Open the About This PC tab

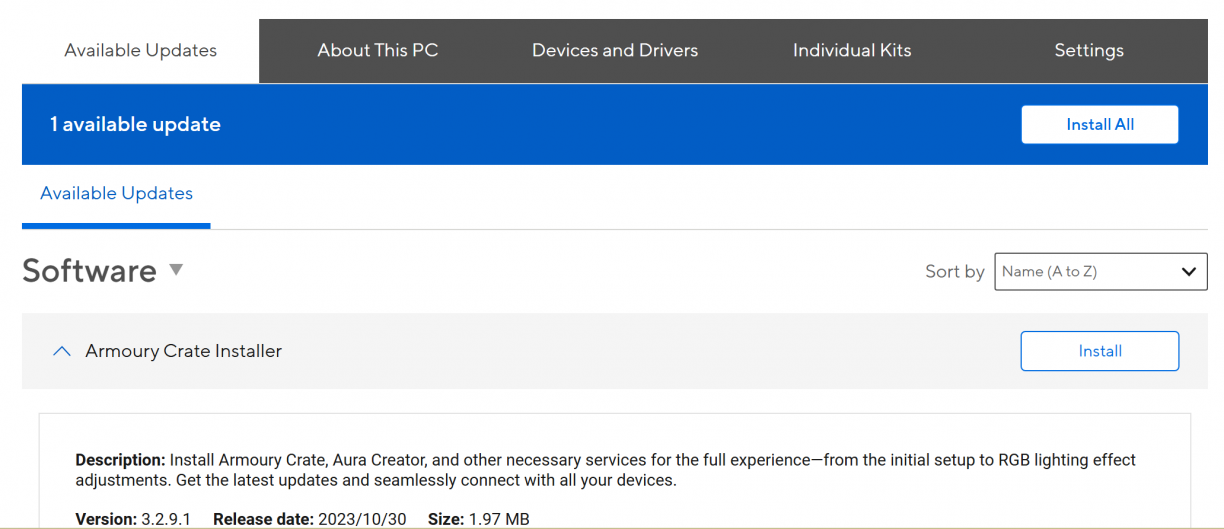377,50
